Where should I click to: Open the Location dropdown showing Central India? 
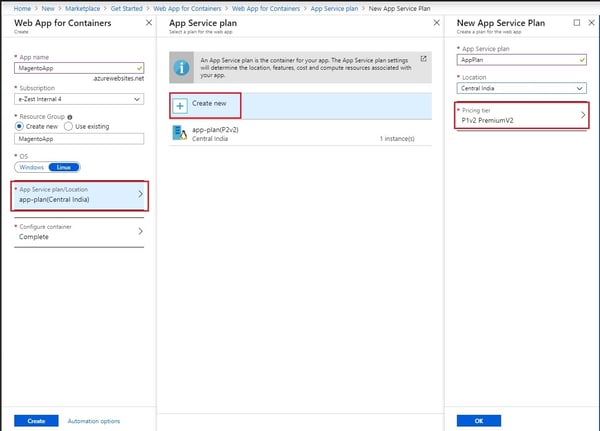521,88
